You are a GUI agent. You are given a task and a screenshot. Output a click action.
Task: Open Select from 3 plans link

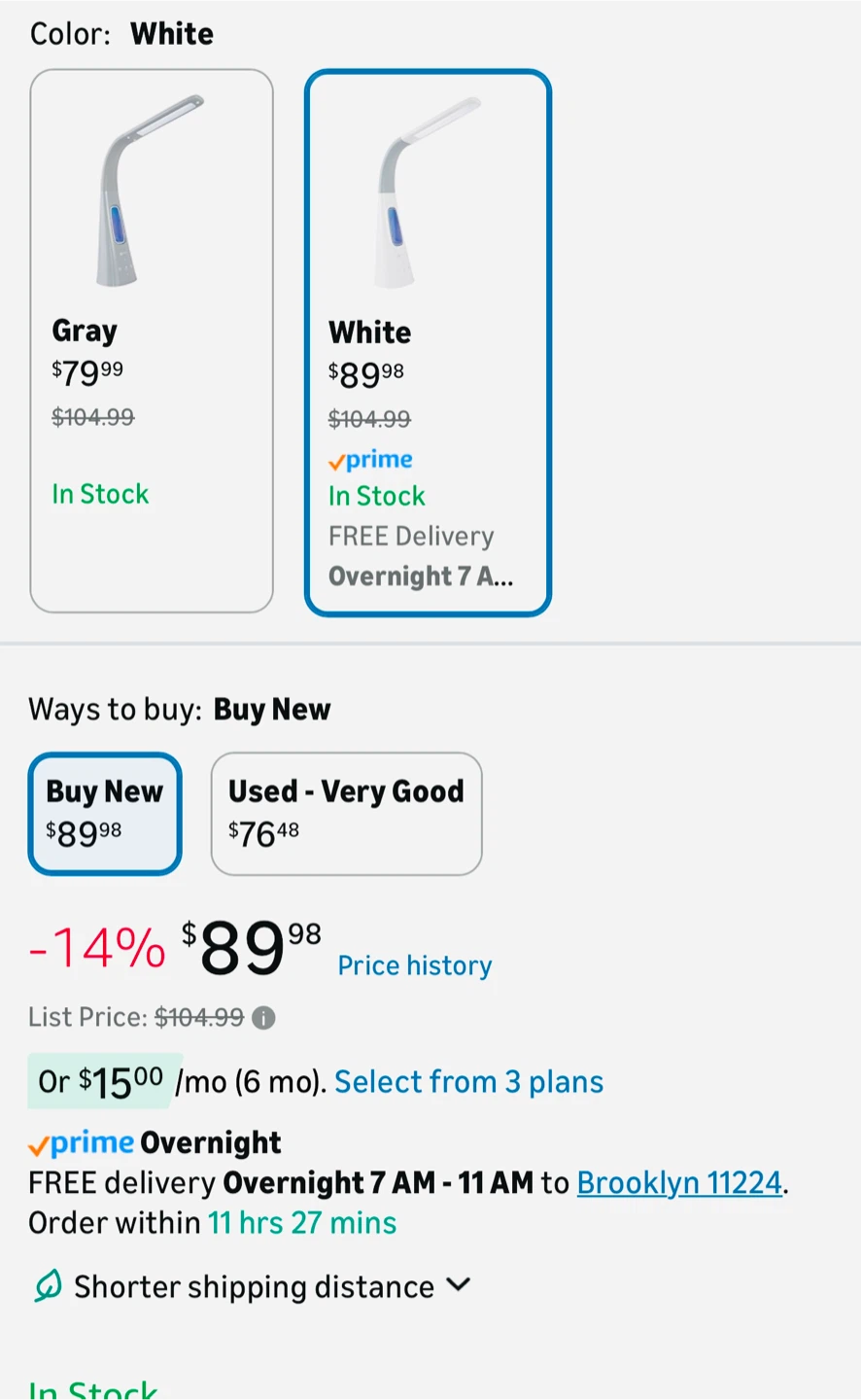point(468,1082)
